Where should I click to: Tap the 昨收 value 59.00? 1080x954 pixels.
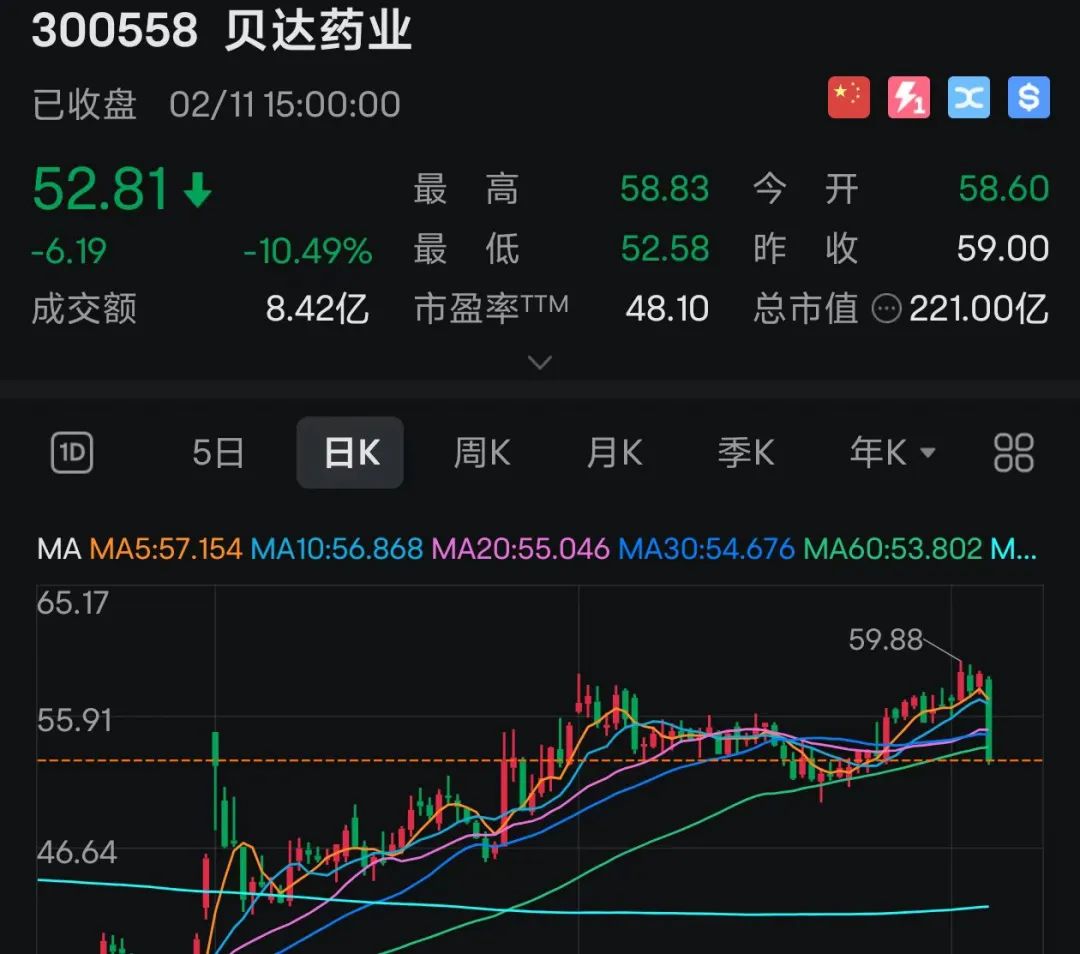click(x=1003, y=248)
